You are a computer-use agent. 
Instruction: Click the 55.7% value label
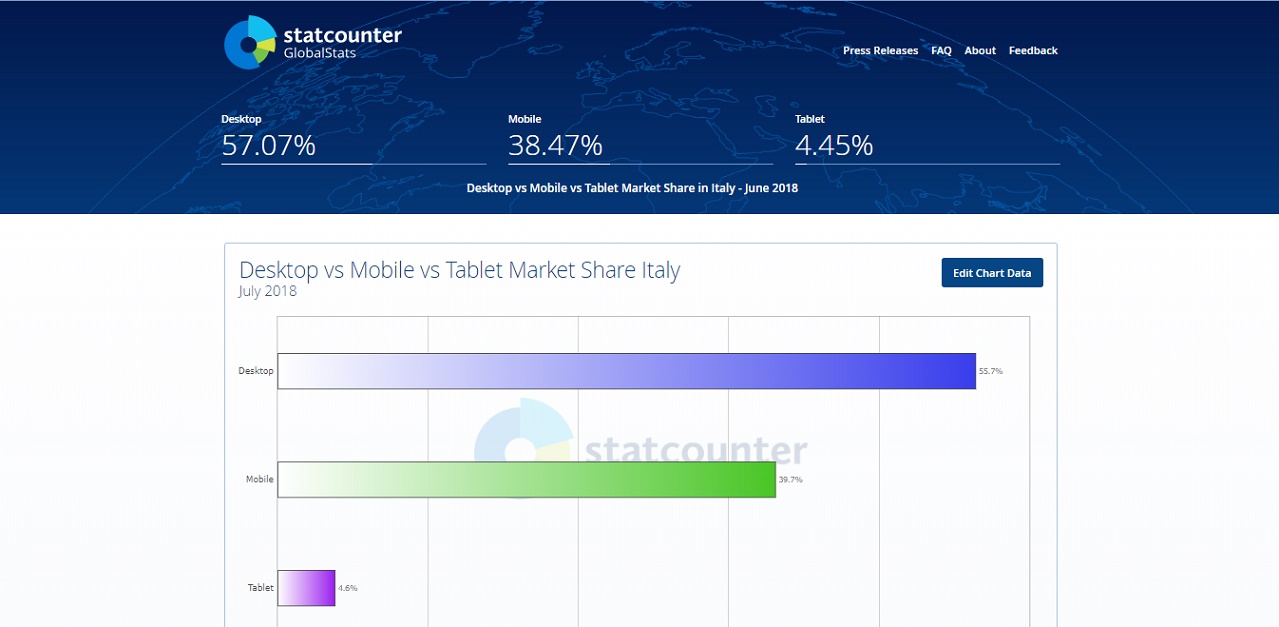[990, 371]
